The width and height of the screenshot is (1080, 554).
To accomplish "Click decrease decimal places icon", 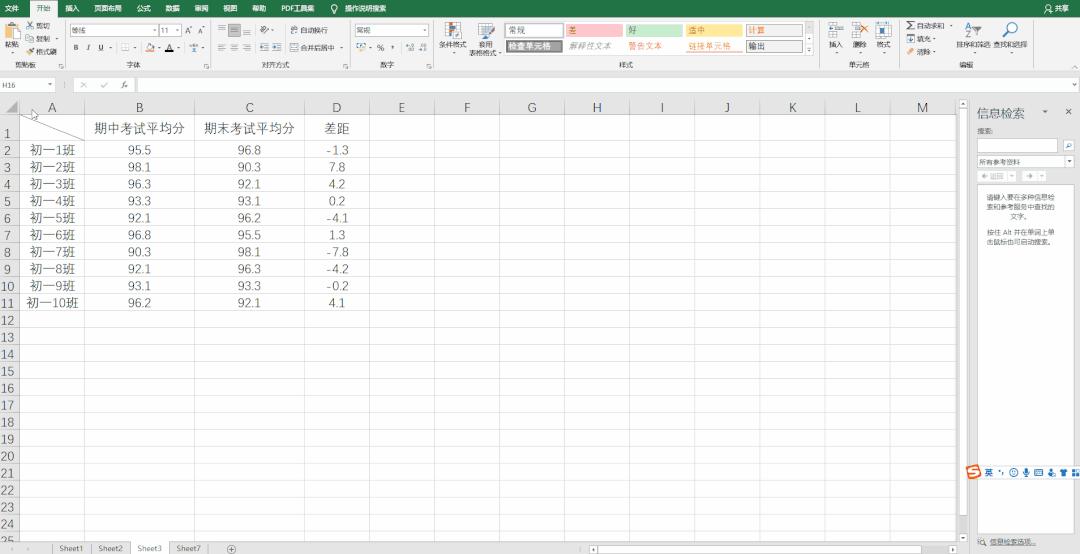I will pyautogui.click(x=422, y=48).
